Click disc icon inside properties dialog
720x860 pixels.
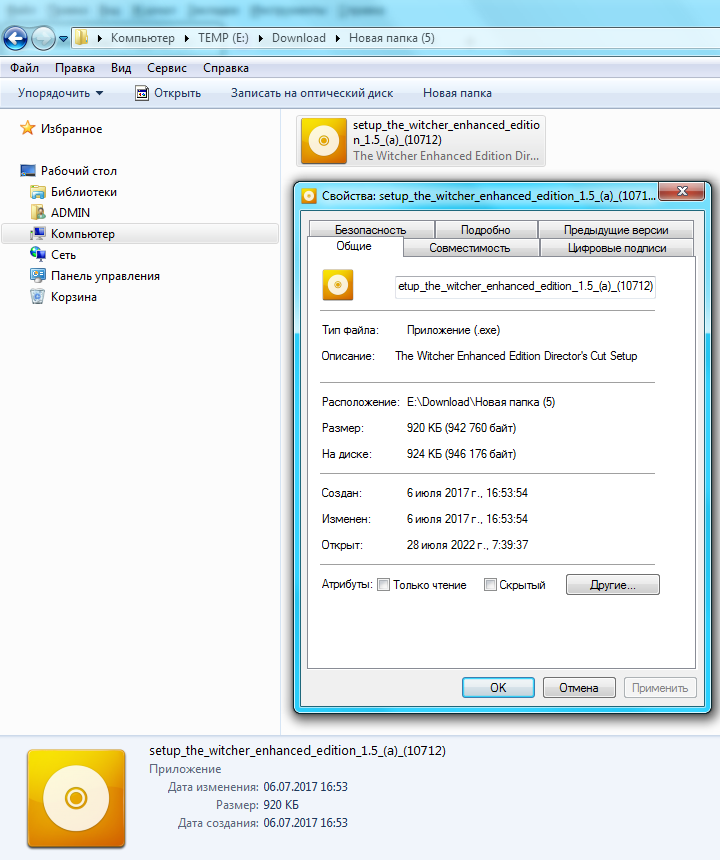pyautogui.click(x=338, y=285)
